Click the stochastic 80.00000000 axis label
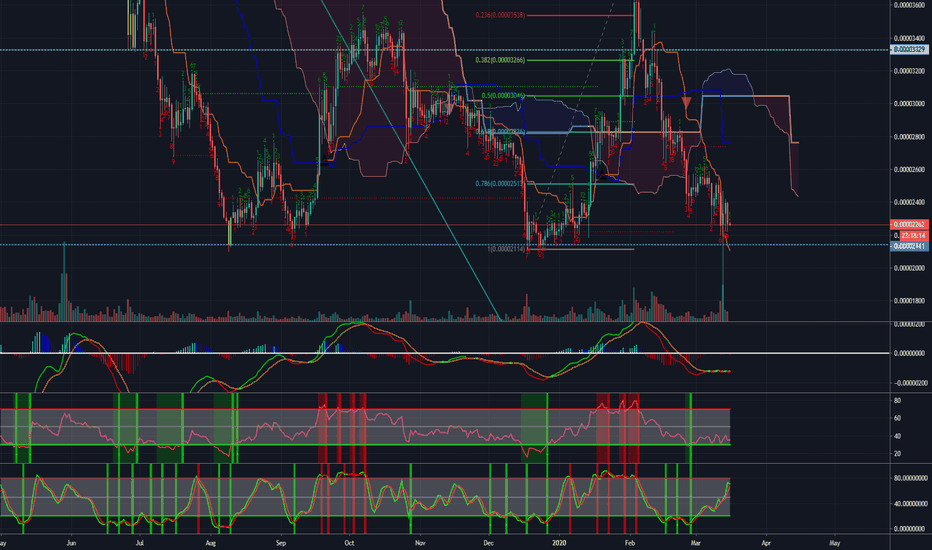The image size is (932, 550). [911, 478]
